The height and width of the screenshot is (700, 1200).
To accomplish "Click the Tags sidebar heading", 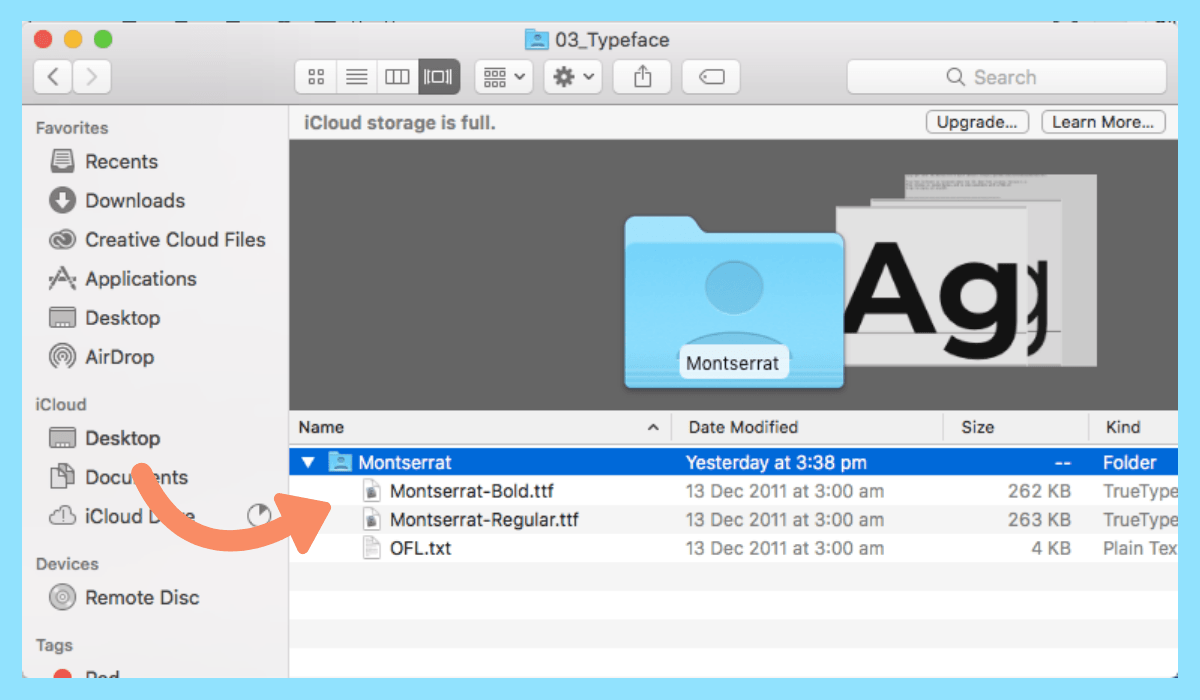I will 54,646.
